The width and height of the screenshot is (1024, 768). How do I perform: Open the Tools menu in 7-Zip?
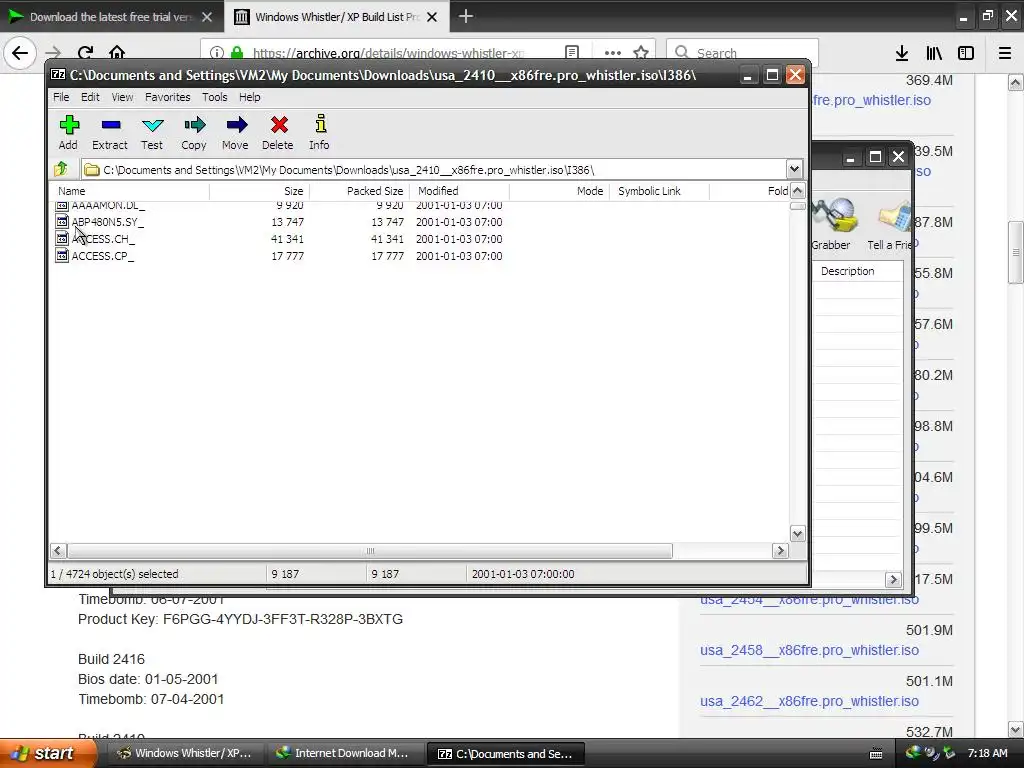pos(214,97)
